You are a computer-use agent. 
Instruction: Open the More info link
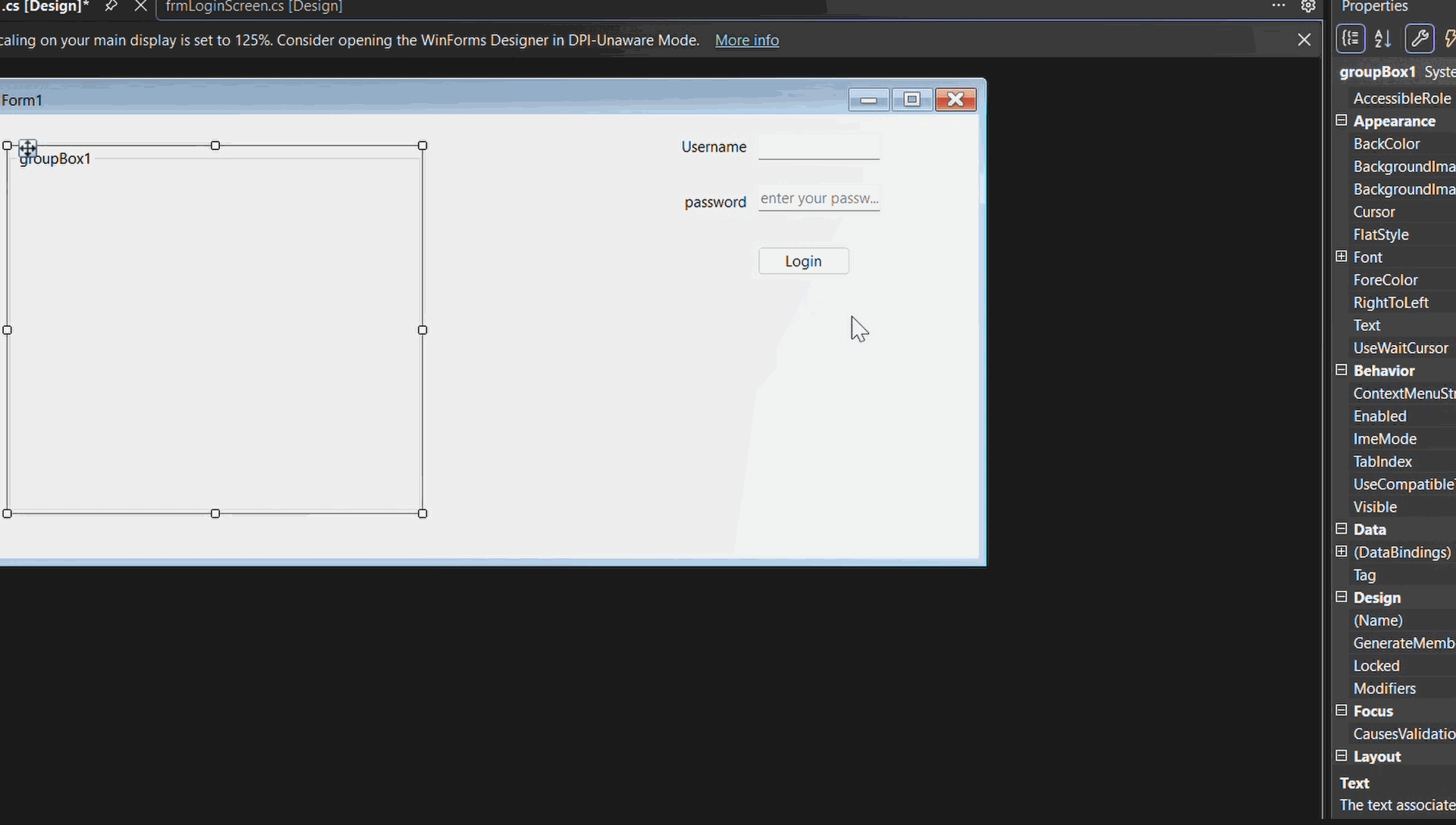coord(747,40)
